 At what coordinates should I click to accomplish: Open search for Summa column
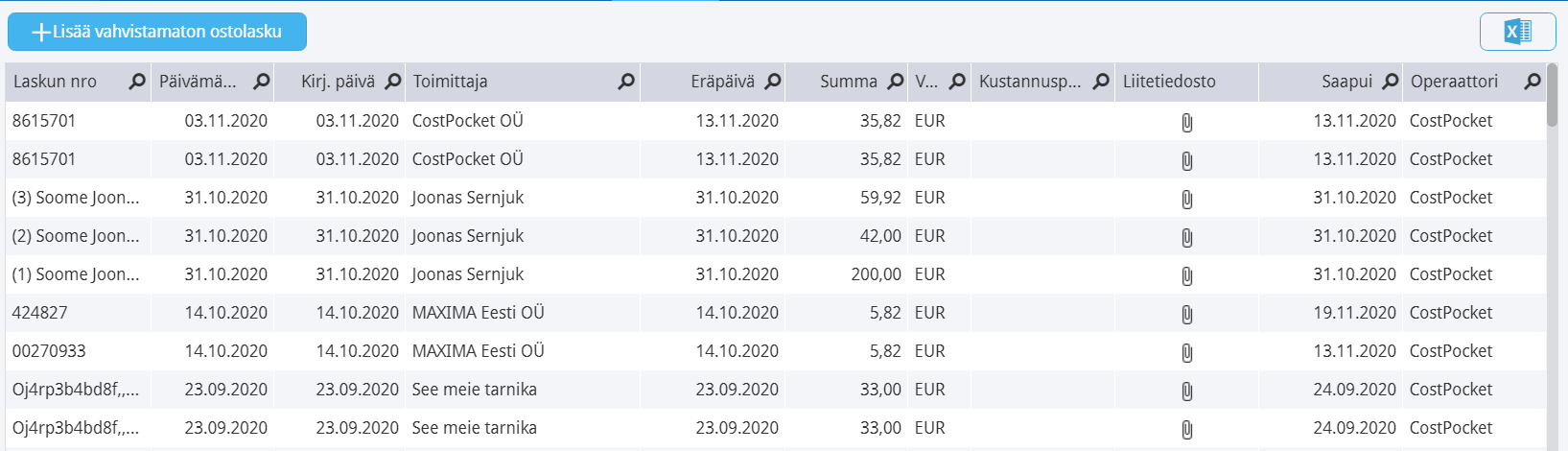coord(896,82)
